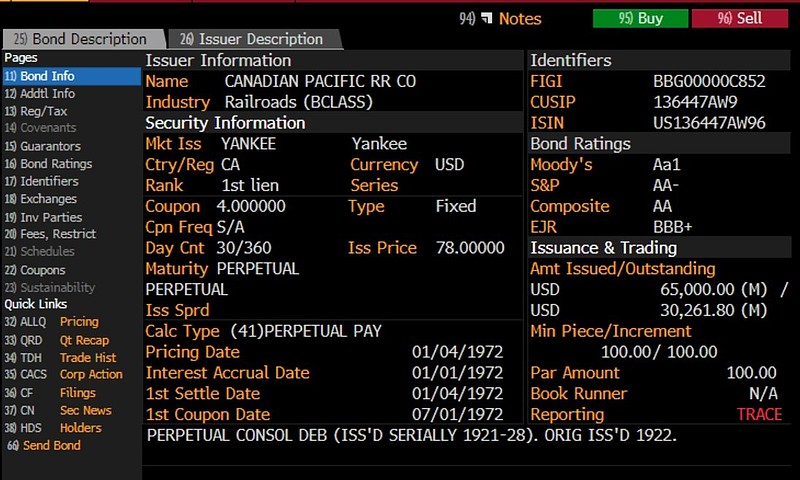Click Composite rating AA
Viewport: 800px width, 480px height.
pyautogui.click(x=662, y=206)
